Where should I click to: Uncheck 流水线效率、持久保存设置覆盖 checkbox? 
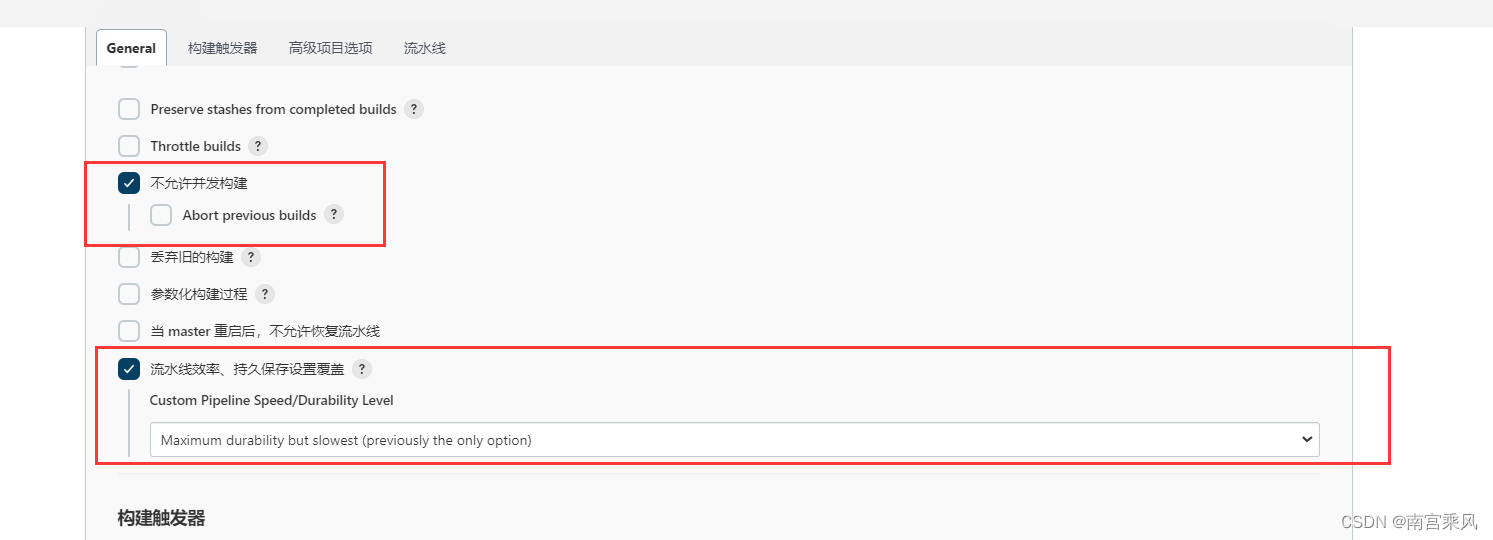tap(129, 369)
